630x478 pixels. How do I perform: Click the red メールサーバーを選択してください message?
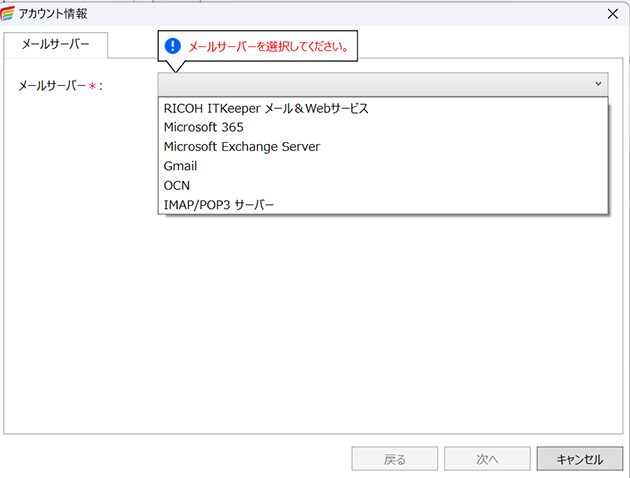click(268, 46)
